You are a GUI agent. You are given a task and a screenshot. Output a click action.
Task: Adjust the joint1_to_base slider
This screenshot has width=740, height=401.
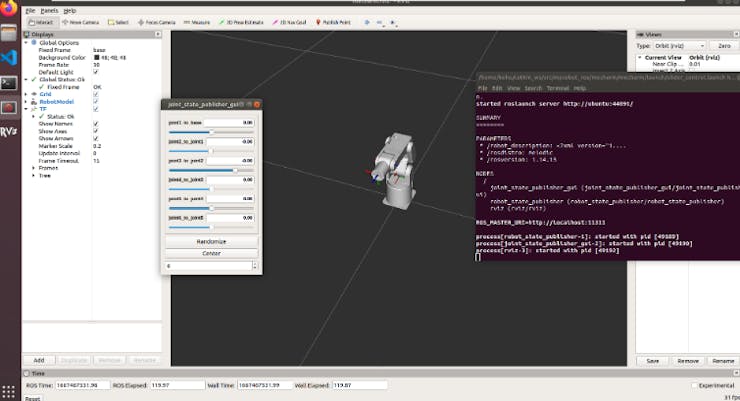[x=211, y=131]
